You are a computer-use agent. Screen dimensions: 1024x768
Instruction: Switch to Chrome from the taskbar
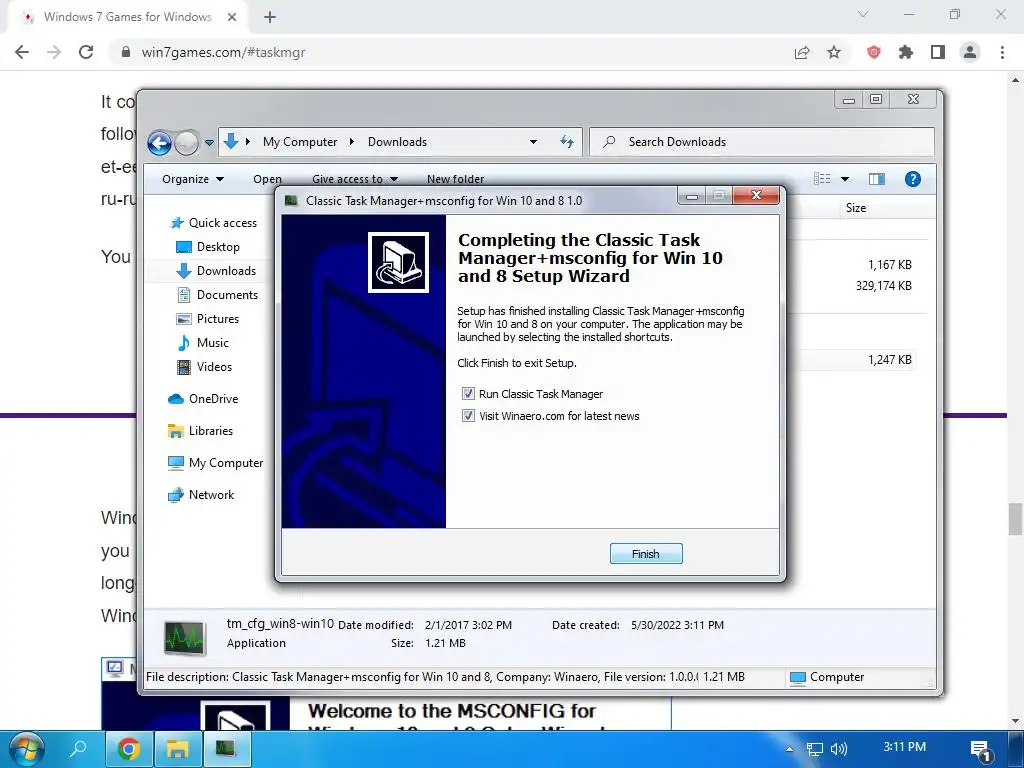tap(129, 748)
